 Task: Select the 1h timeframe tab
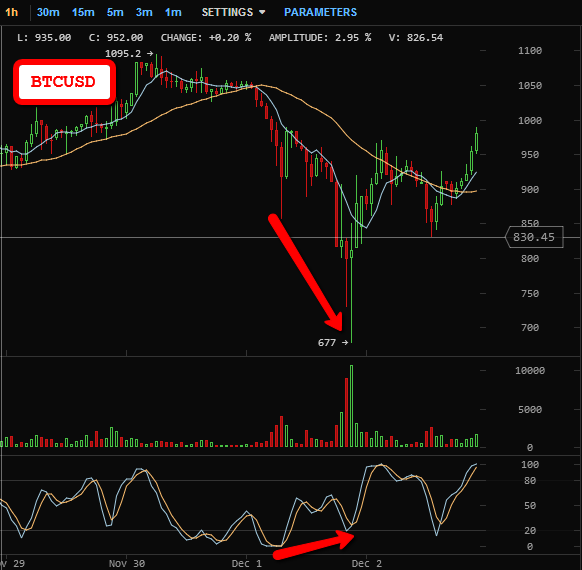(x=12, y=12)
